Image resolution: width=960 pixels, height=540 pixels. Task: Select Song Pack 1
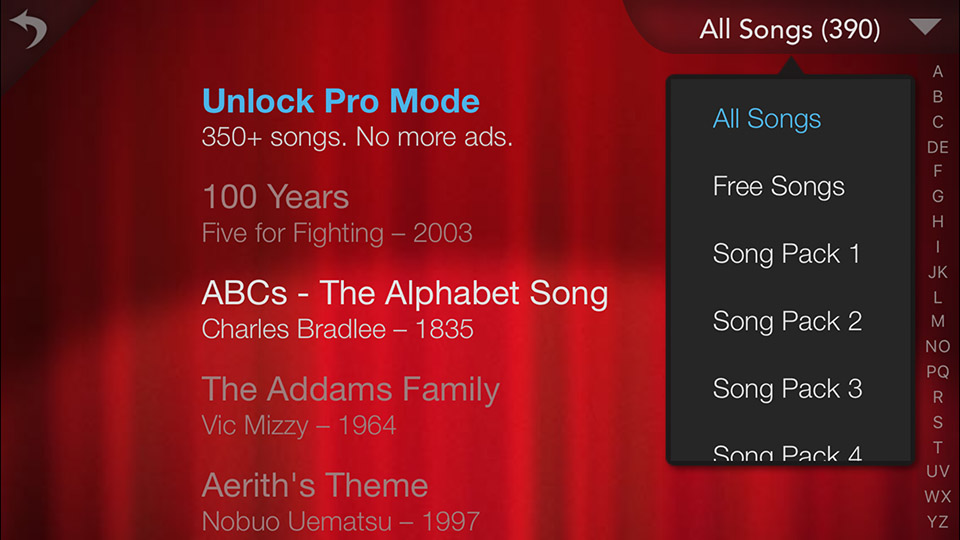tap(786, 254)
